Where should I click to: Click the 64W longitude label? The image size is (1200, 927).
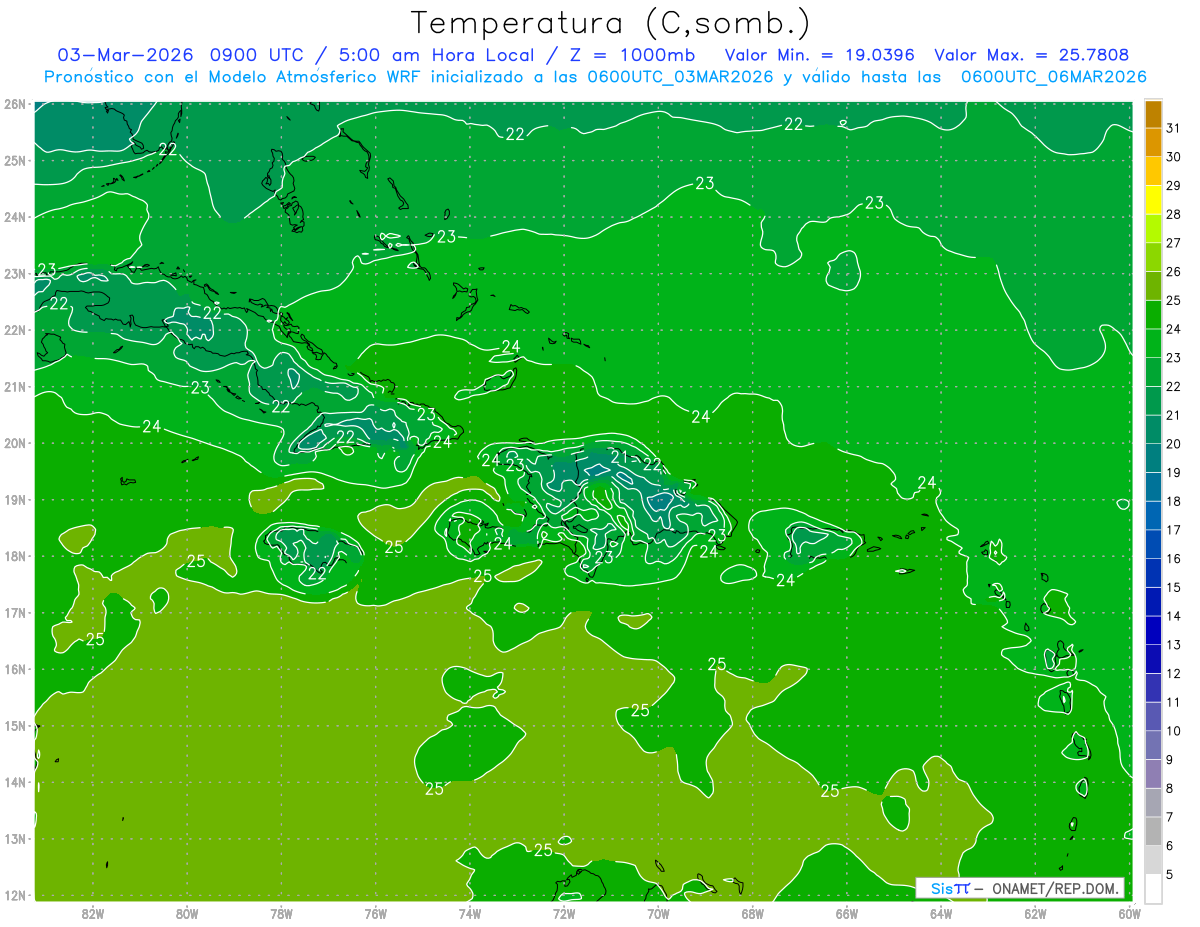(x=941, y=913)
